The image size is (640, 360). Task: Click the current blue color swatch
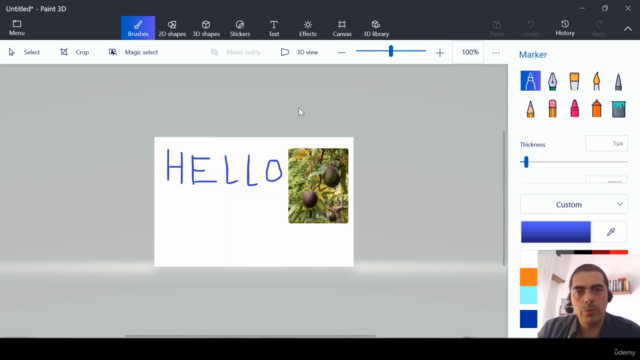tap(556, 232)
